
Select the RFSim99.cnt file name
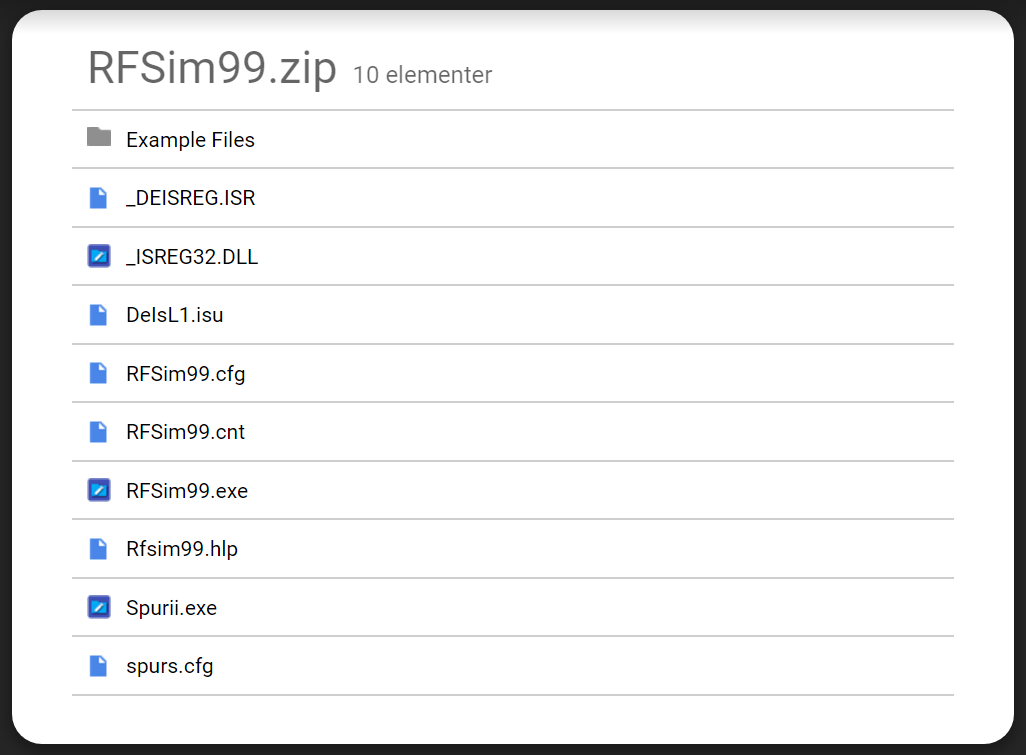click(x=185, y=432)
